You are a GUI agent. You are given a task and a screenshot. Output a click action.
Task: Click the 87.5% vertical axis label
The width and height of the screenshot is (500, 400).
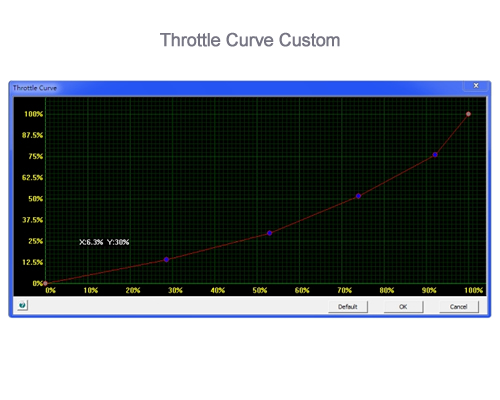(x=33, y=135)
